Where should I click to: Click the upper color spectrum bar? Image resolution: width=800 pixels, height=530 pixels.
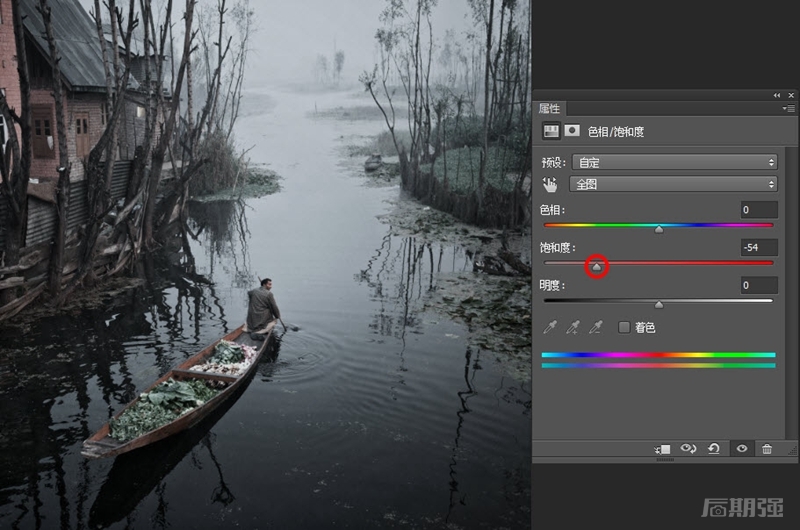(x=658, y=355)
